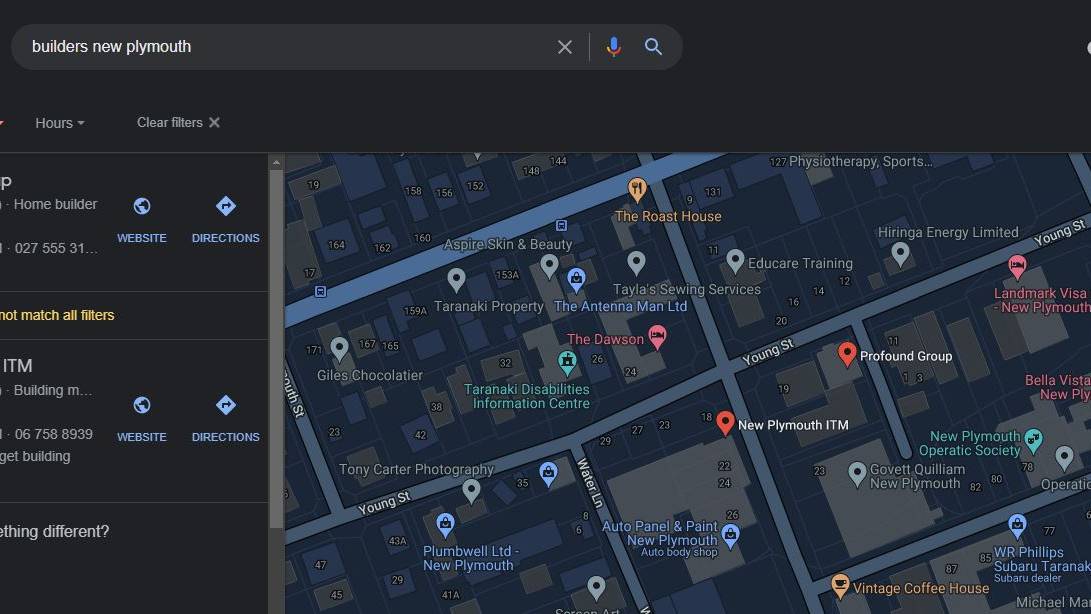Open Taranaki Disabilities Information Centre pin
Image resolution: width=1091 pixels, height=614 pixels.
pos(567,361)
